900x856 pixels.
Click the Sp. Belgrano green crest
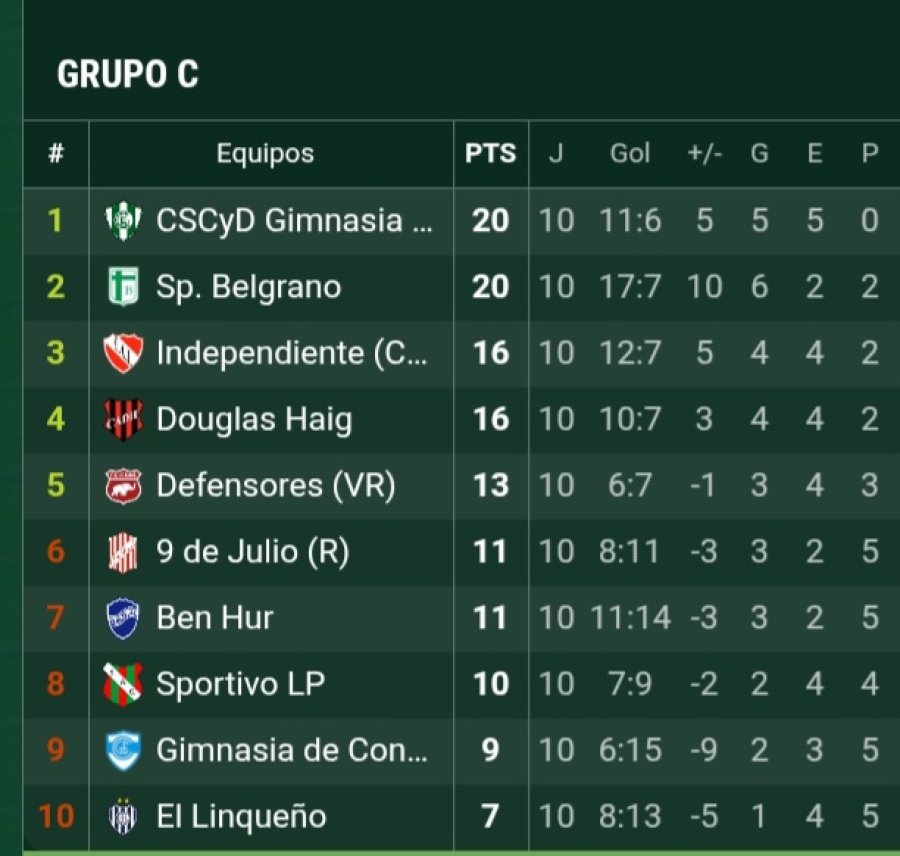click(123, 287)
